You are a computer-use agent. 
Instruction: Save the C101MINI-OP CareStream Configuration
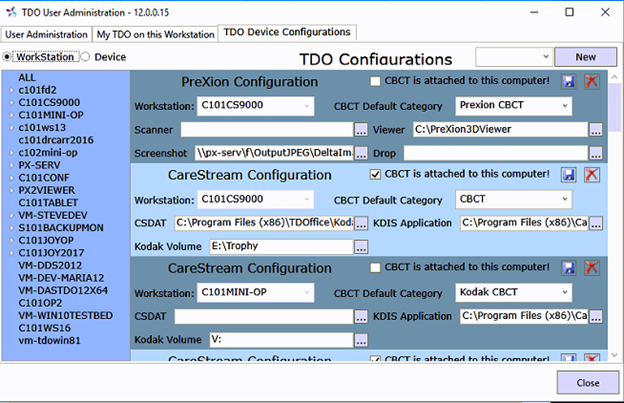coord(570,268)
